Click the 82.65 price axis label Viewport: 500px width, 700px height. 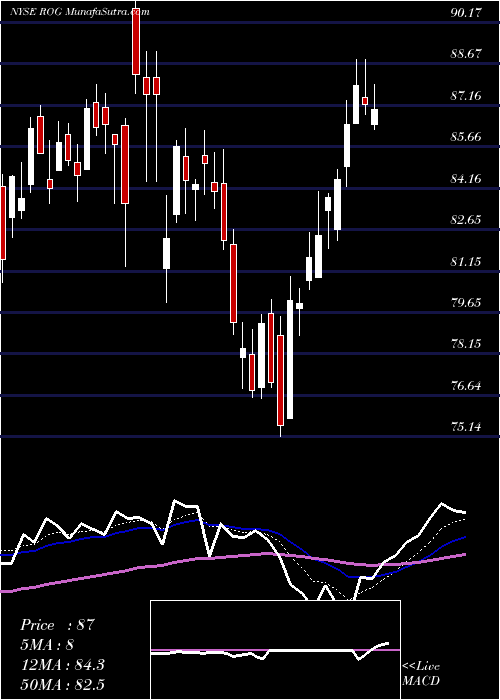[466, 220]
